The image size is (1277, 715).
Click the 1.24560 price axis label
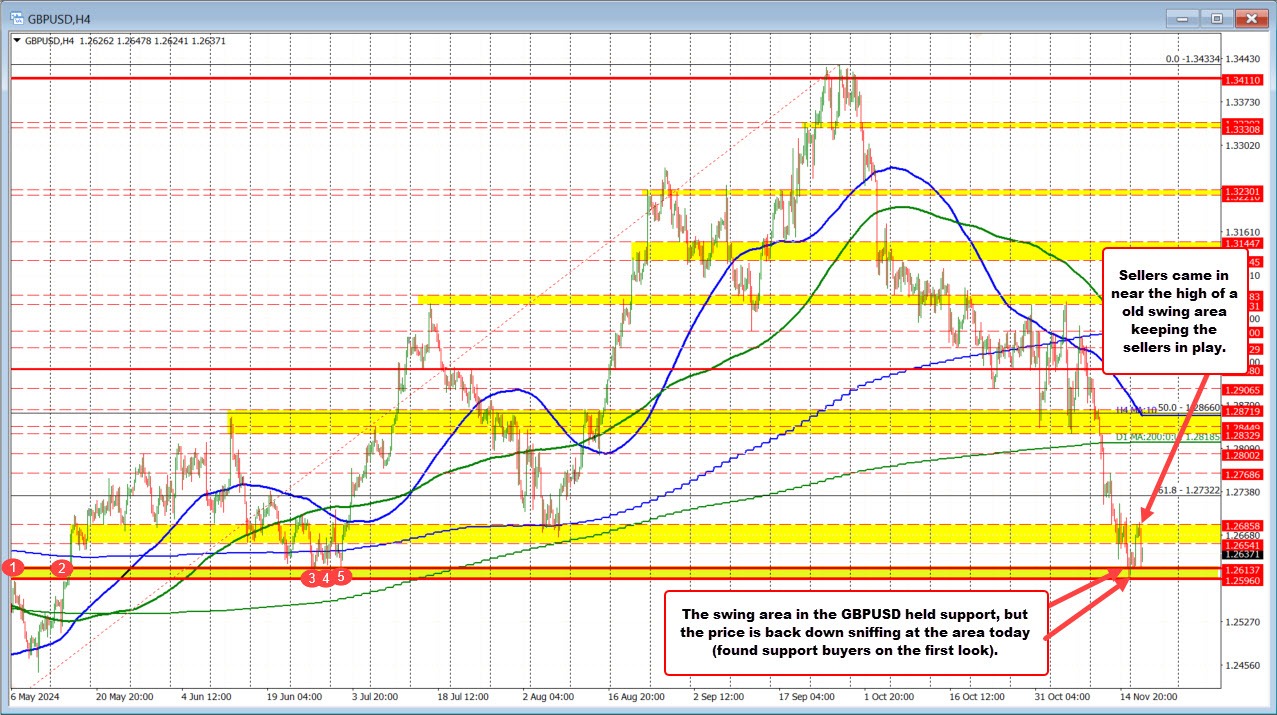coord(1241,665)
